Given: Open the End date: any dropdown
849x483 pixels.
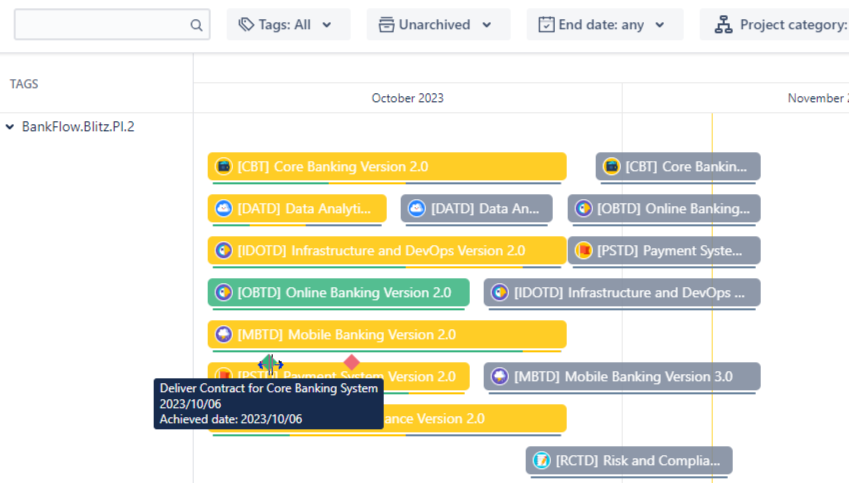Looking at the screenshot, I should 605,24.
